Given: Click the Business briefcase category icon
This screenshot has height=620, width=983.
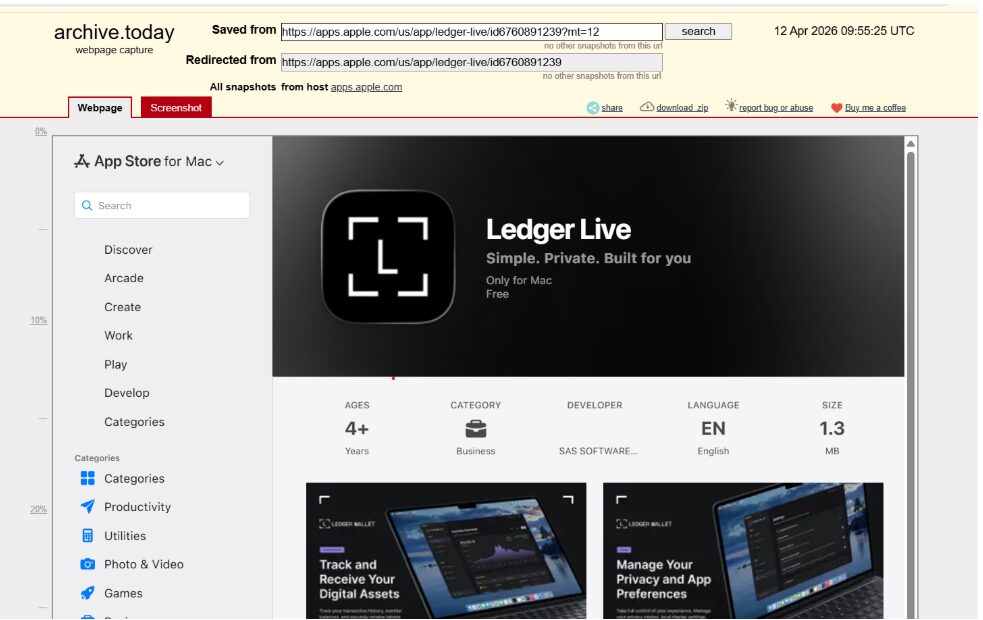Looking at the screenshot, I should pyautogui.click(x=476, y=429).
